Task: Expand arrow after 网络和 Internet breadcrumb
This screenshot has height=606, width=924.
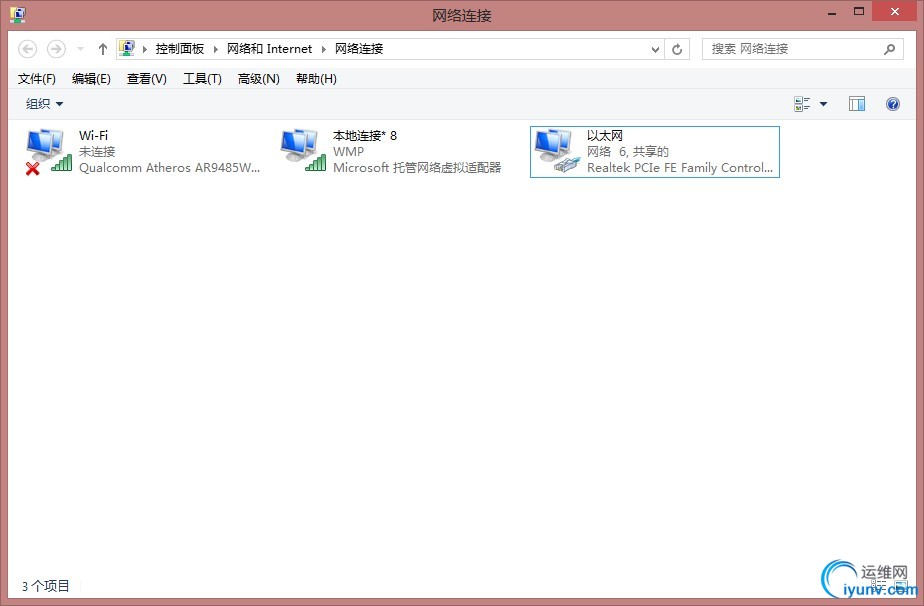Action: tap(324, 49)
